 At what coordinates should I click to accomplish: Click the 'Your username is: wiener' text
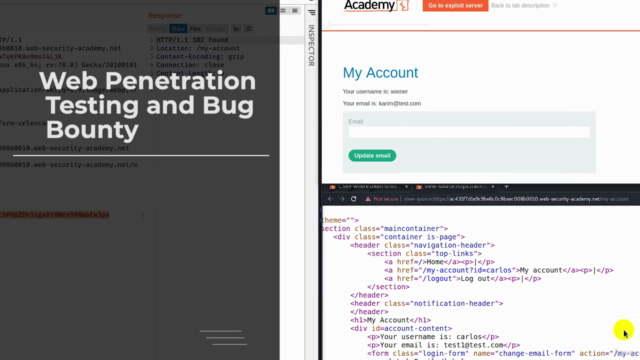pyautogui.click(x=375, y=91)
